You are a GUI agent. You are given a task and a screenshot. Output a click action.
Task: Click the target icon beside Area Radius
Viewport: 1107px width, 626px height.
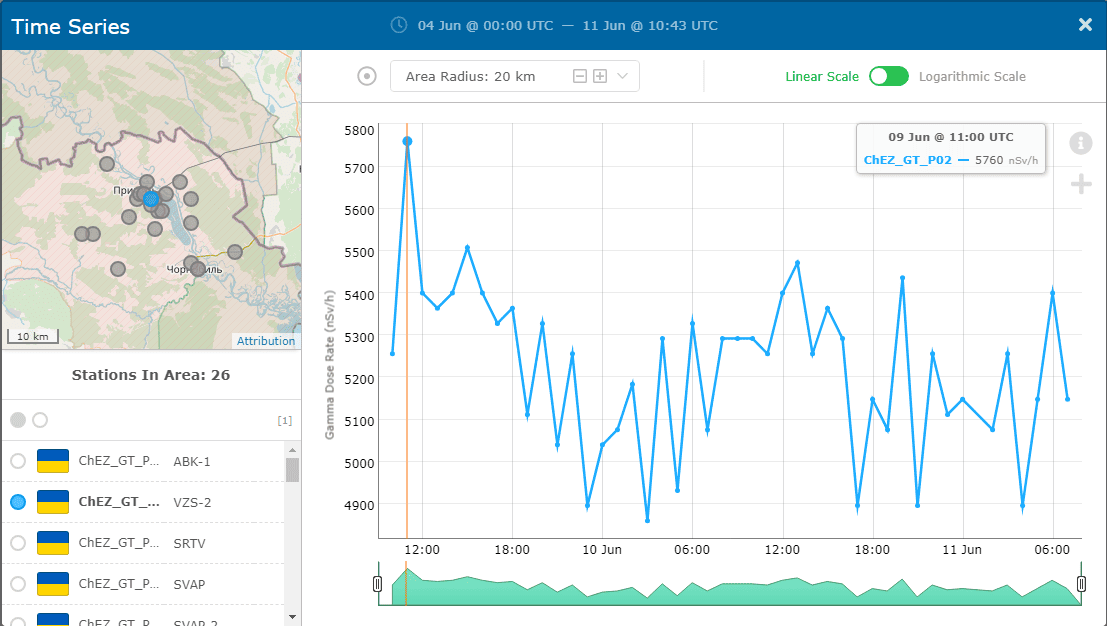(367, 77)
